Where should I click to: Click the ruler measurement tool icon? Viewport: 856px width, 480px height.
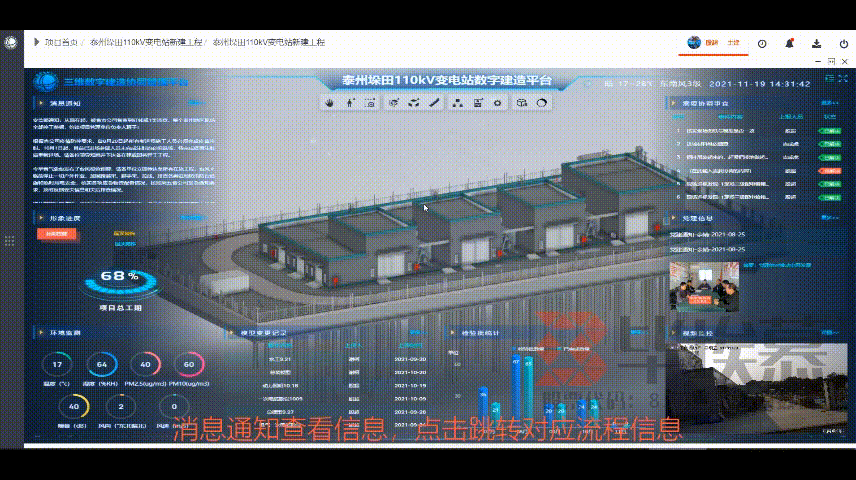[435, 103]
